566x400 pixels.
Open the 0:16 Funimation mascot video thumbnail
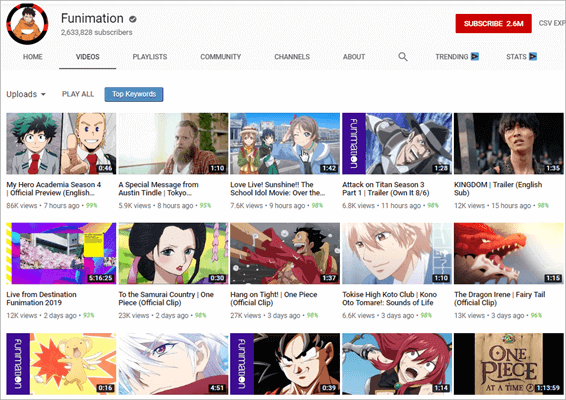[x=61, y=364]
